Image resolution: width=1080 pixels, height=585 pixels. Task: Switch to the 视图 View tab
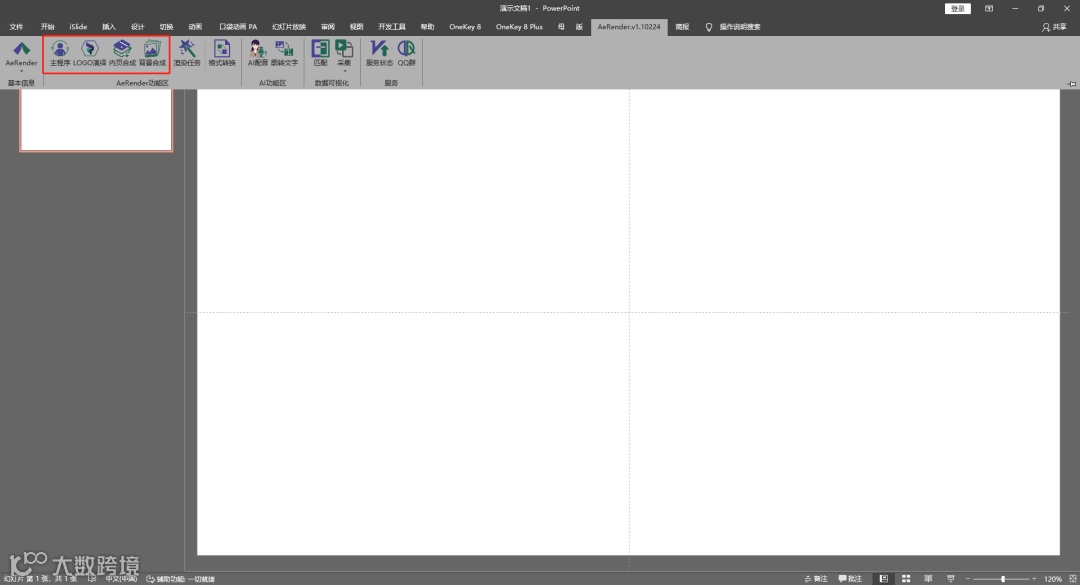[x=356, y=27]
